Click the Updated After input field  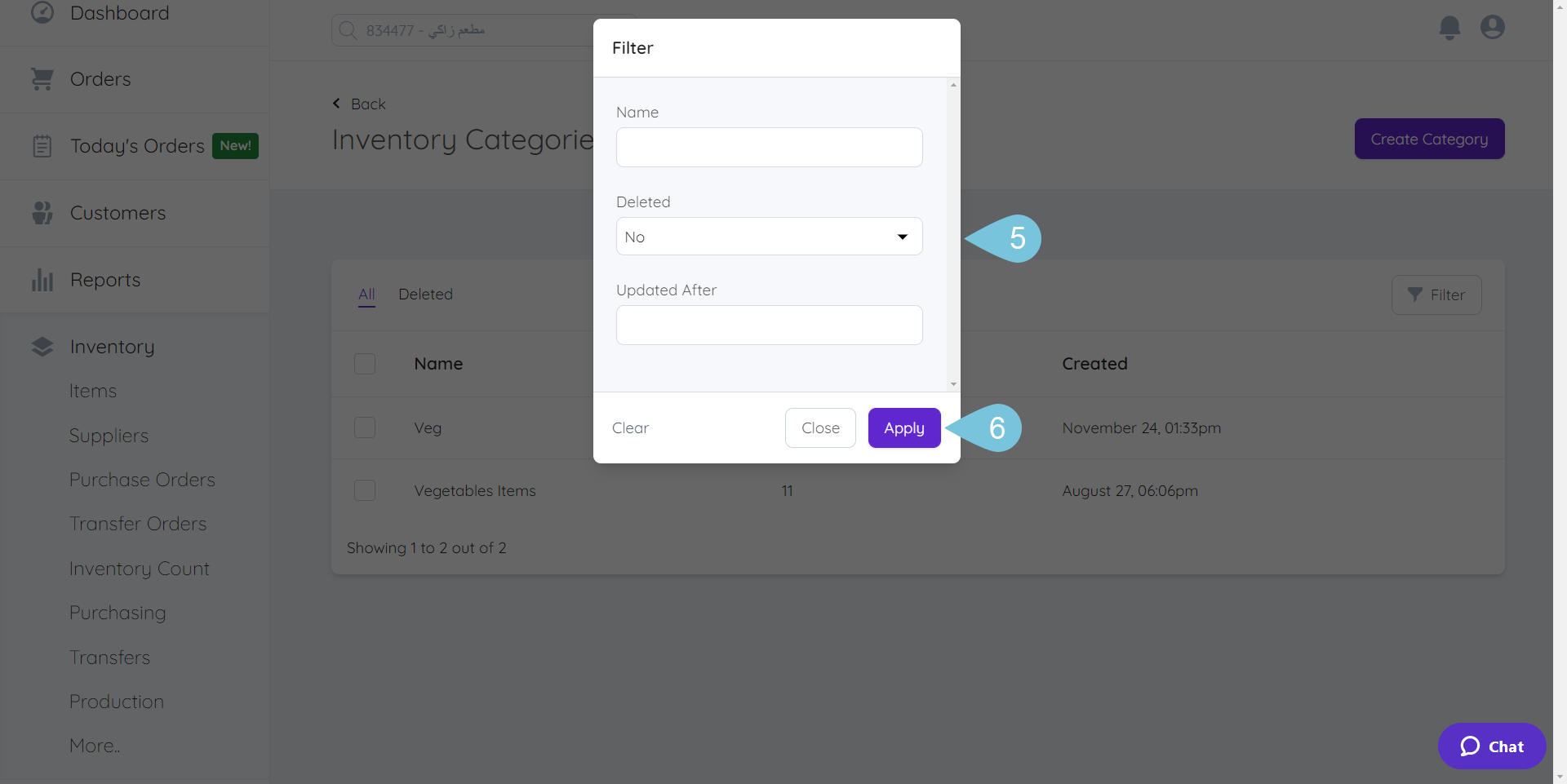(x=769, y=326)
